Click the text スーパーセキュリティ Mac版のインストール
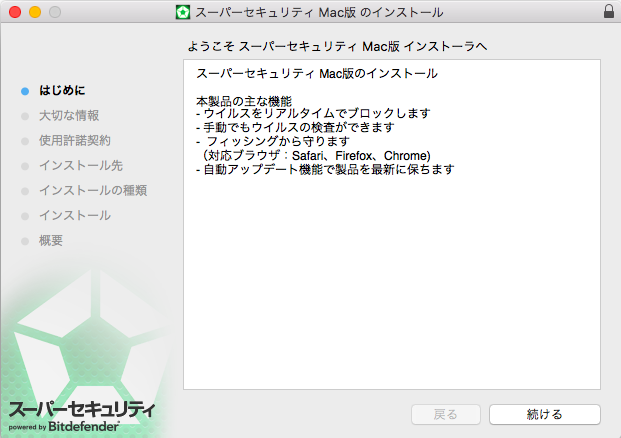 317,73
